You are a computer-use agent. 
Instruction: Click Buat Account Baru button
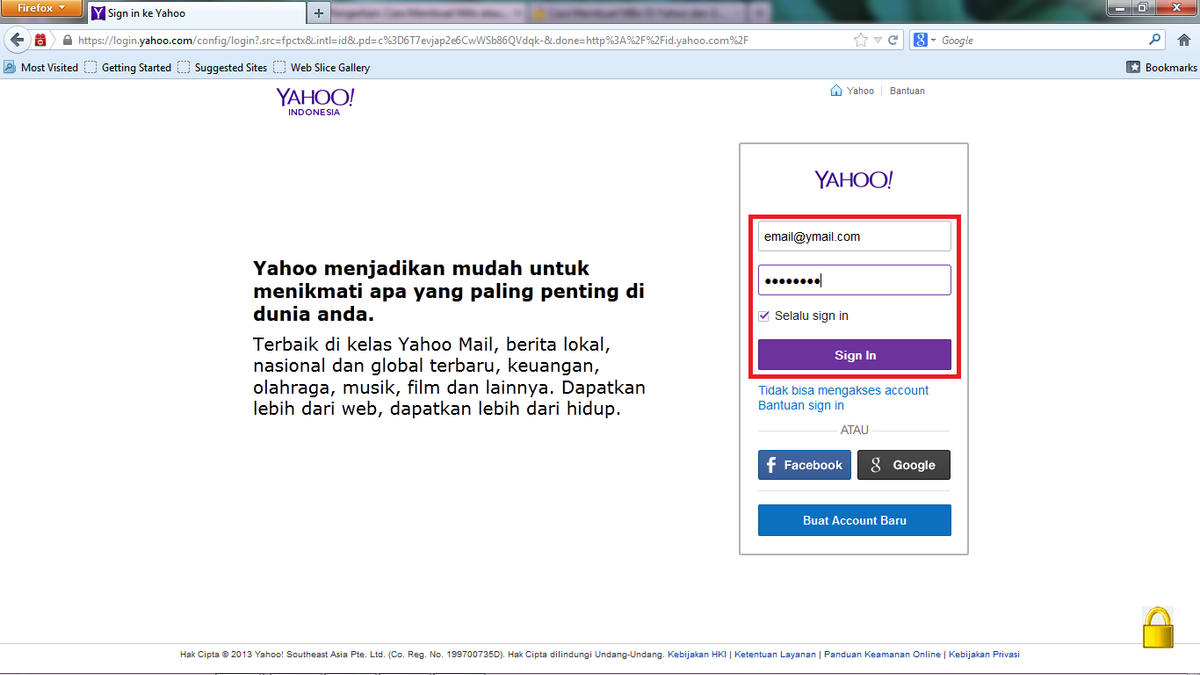point(855,520)
